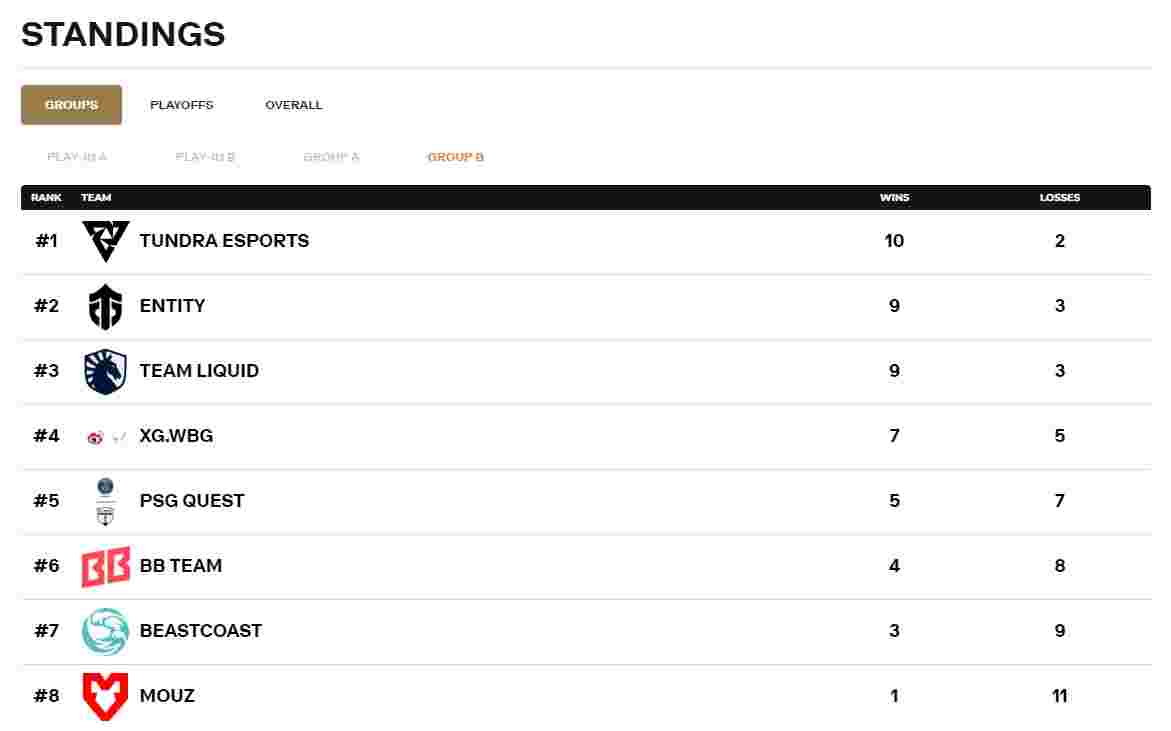The height and width of the screenshot is (731, 1171).
Task: Click the Beastcoast teal logo
Action: point(105,632)
